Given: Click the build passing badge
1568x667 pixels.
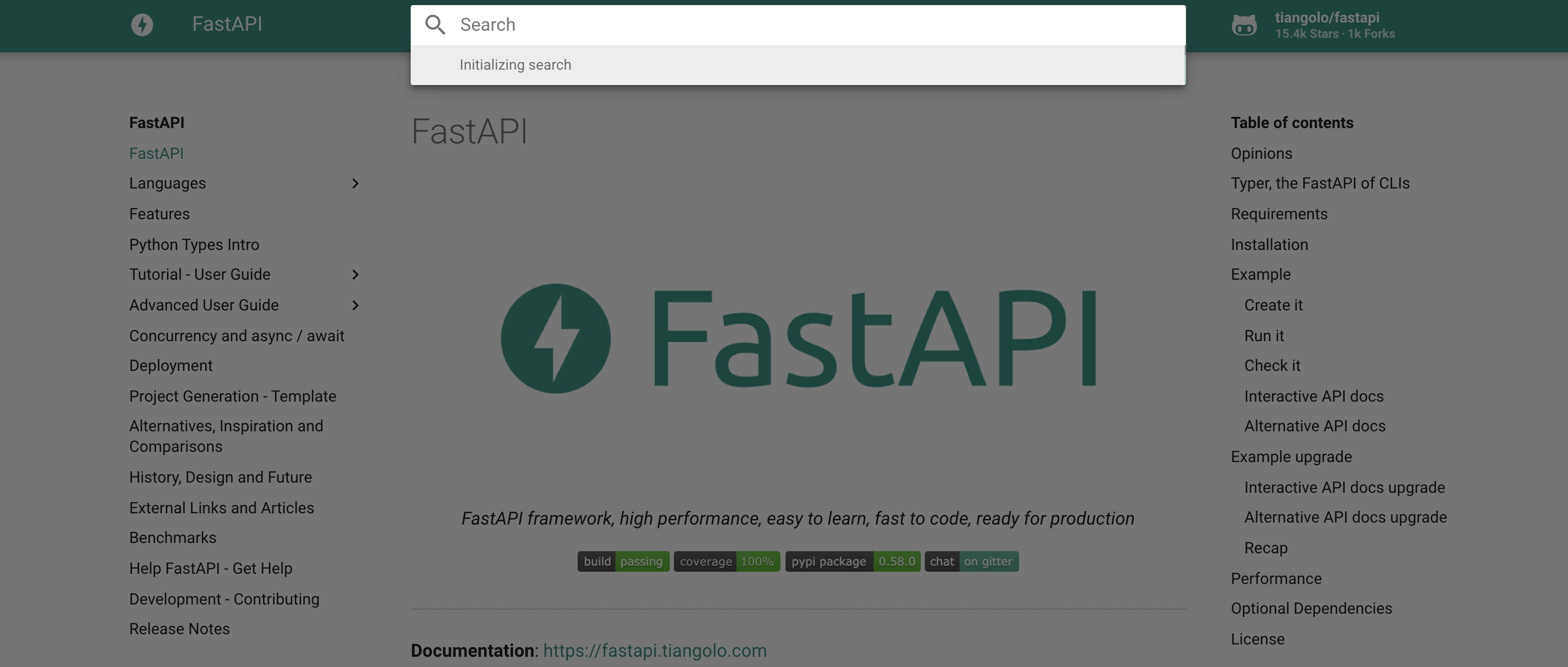Looking at the screenshot, I should tap(622, 561).
